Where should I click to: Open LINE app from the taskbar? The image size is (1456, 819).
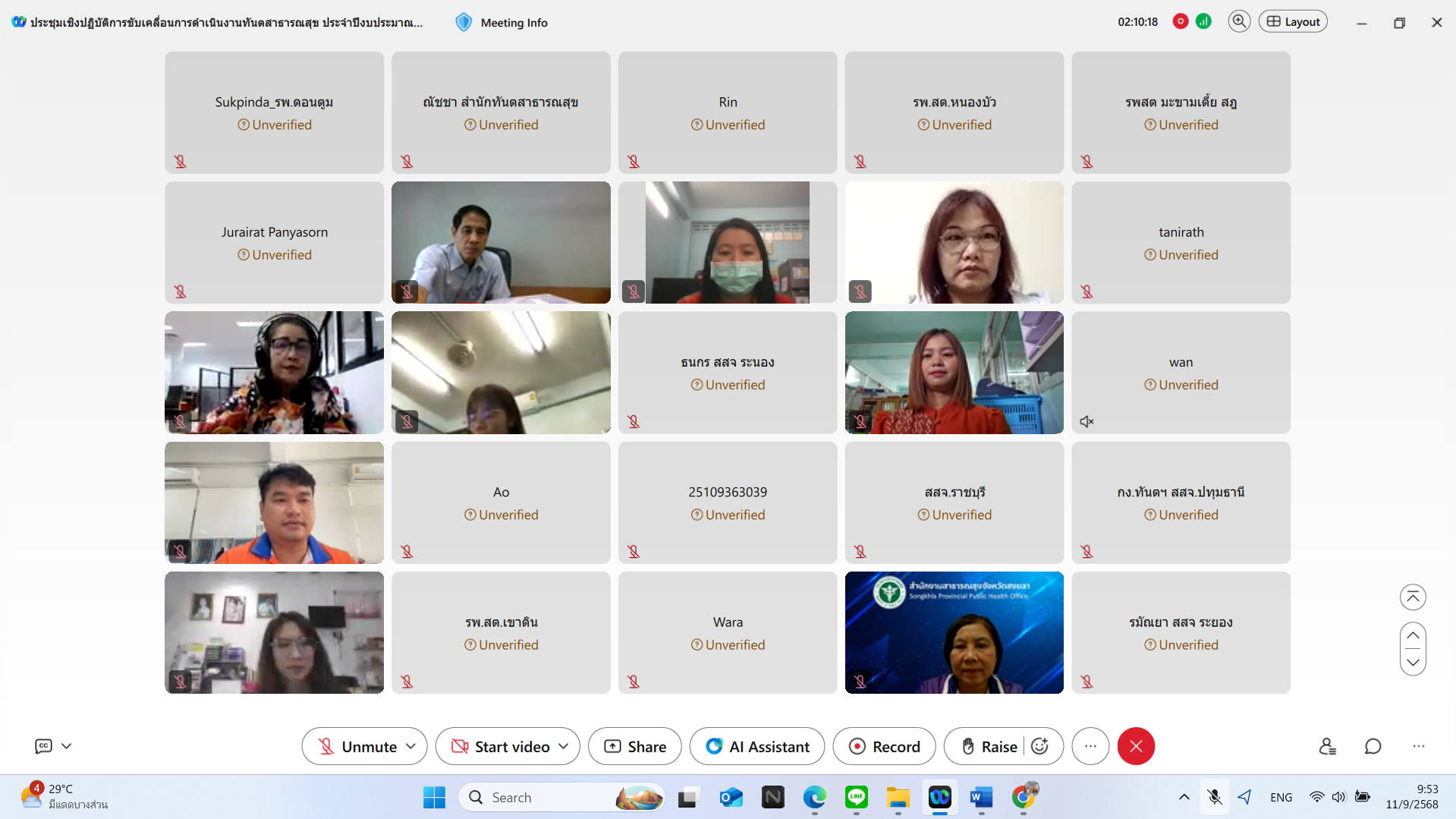click(x=856, y=797)
